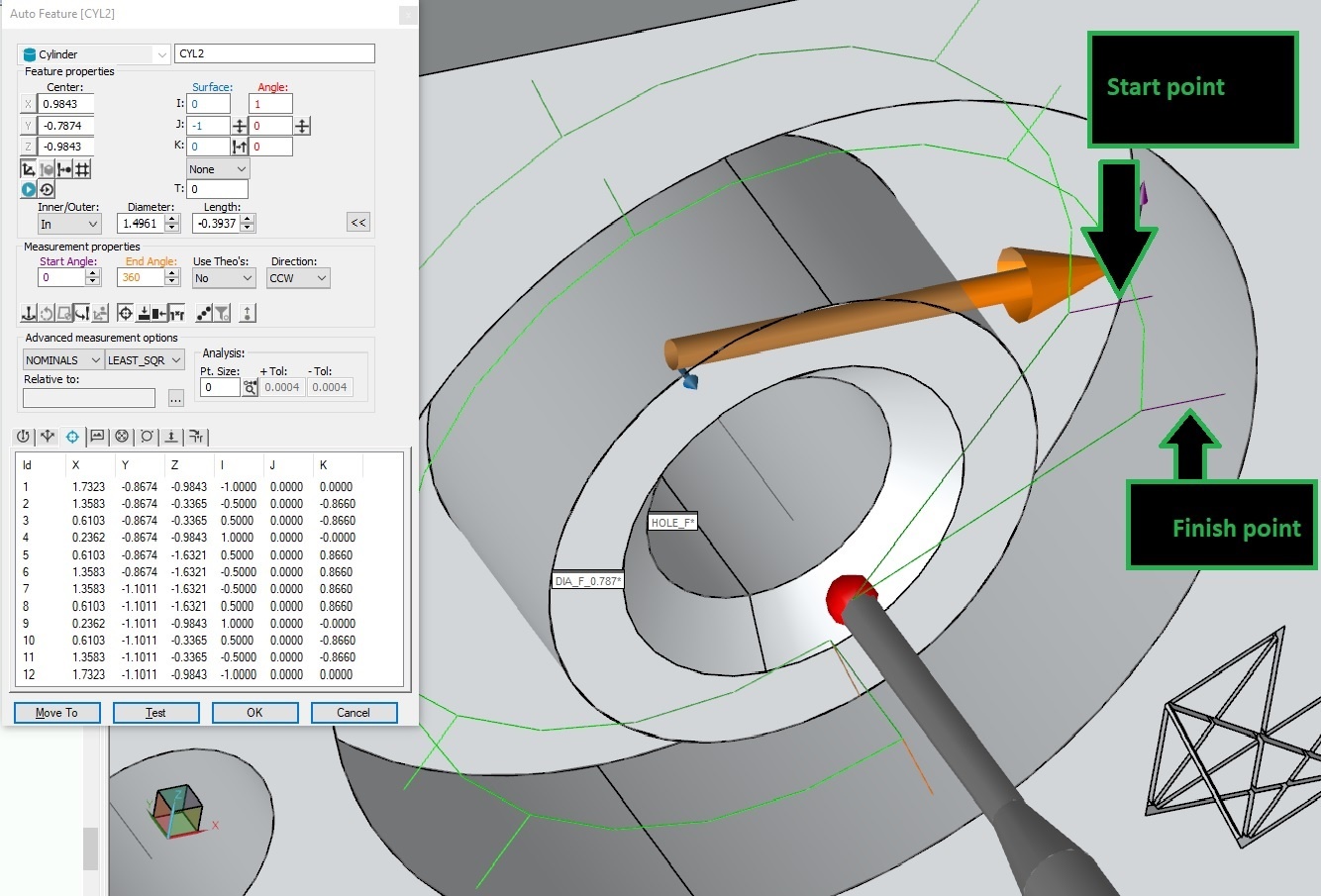Click the DIA_F_0.787 label in the view
This screenshot has width=1321, height=896.
pyautogui.click(x=588, y=581)
